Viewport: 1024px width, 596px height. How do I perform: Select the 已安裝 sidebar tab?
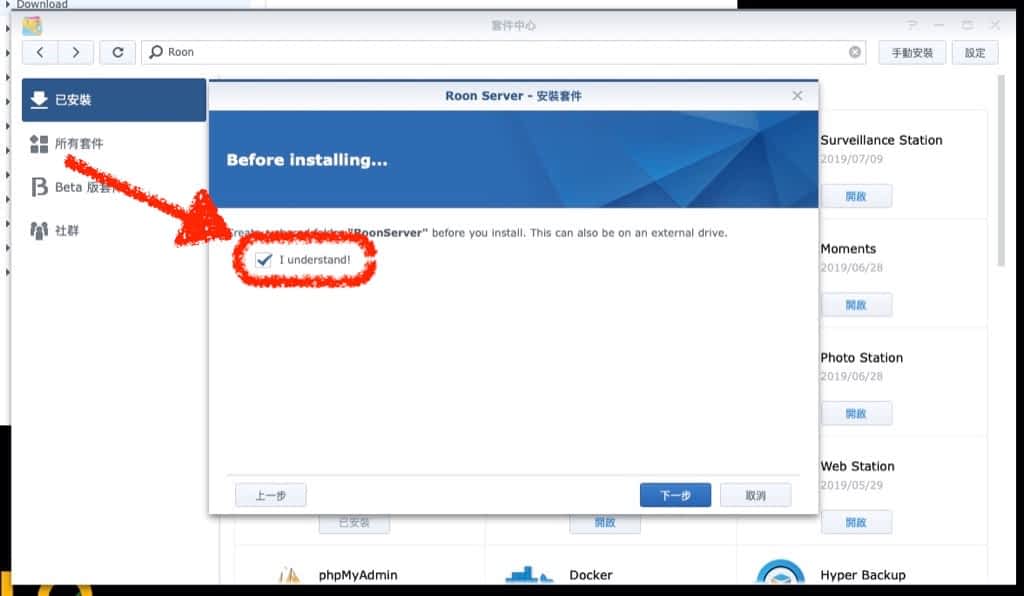point(114,100)
